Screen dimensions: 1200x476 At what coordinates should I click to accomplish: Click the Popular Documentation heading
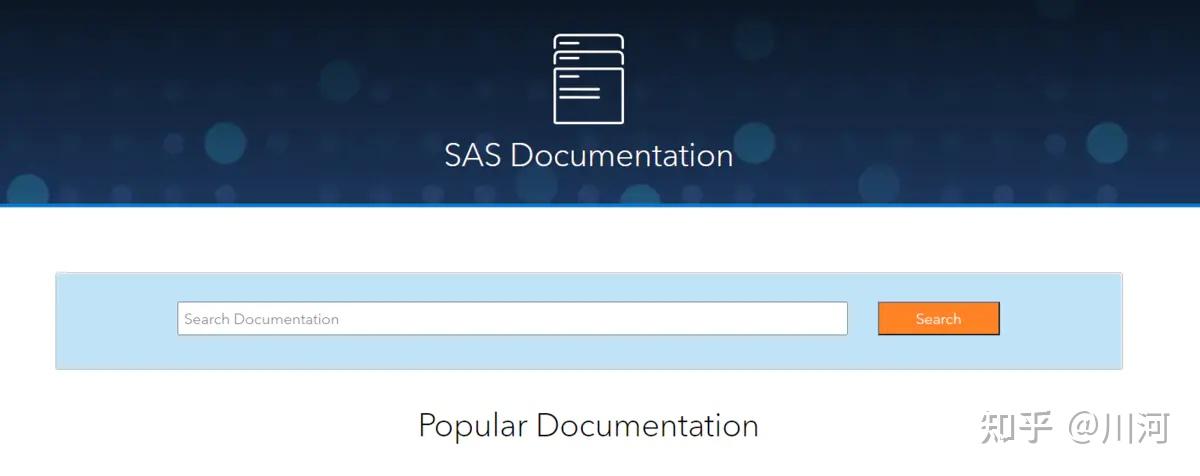[x=588, y=426]
